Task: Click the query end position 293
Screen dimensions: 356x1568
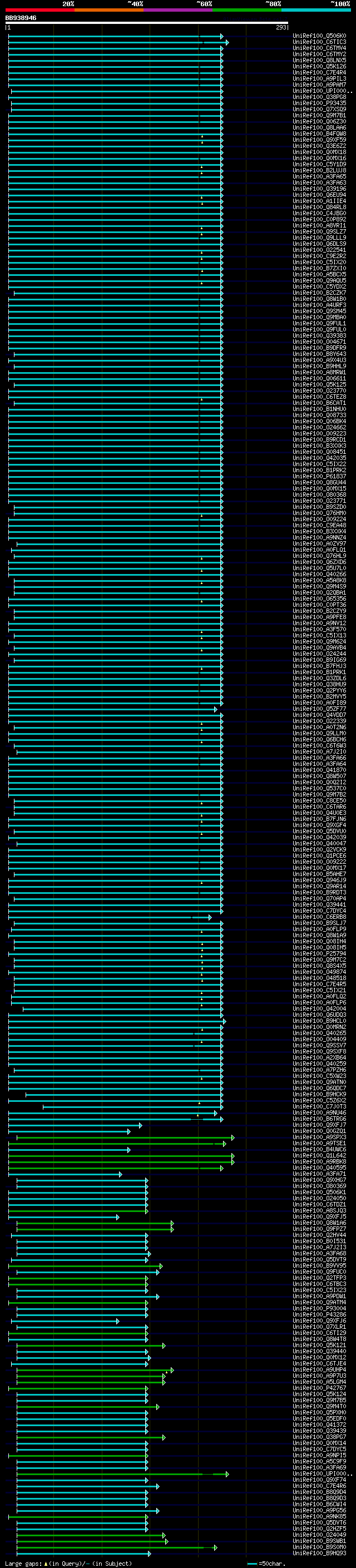Action: pos(280,27)
